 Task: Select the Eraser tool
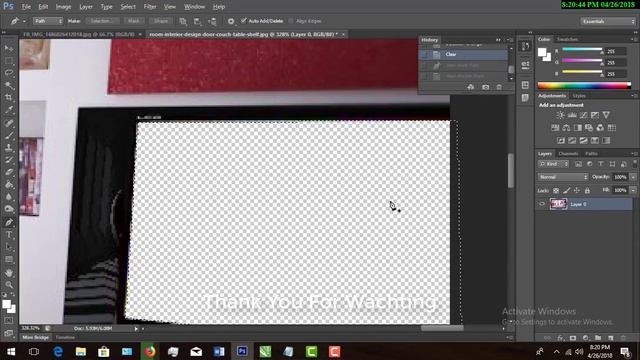(x=9, y=172)
